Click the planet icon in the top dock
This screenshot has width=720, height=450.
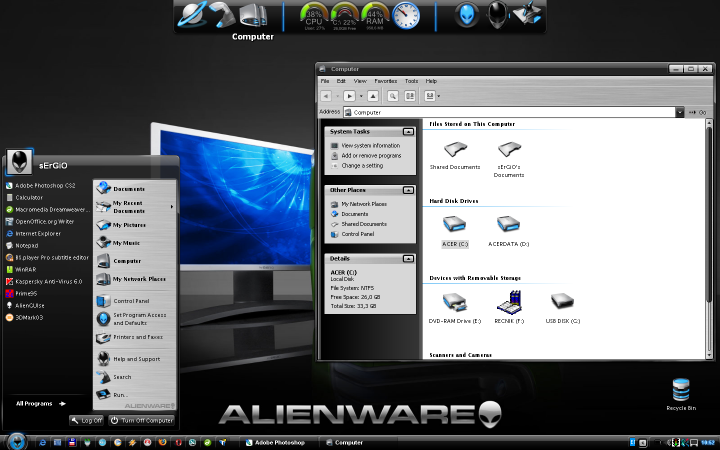[x=191, y=15]
